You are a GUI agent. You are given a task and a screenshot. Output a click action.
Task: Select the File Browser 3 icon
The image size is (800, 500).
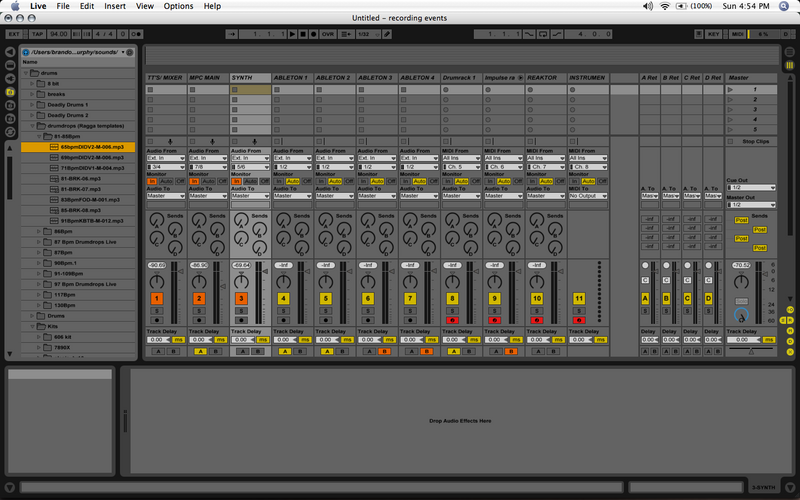click(10, 118)
